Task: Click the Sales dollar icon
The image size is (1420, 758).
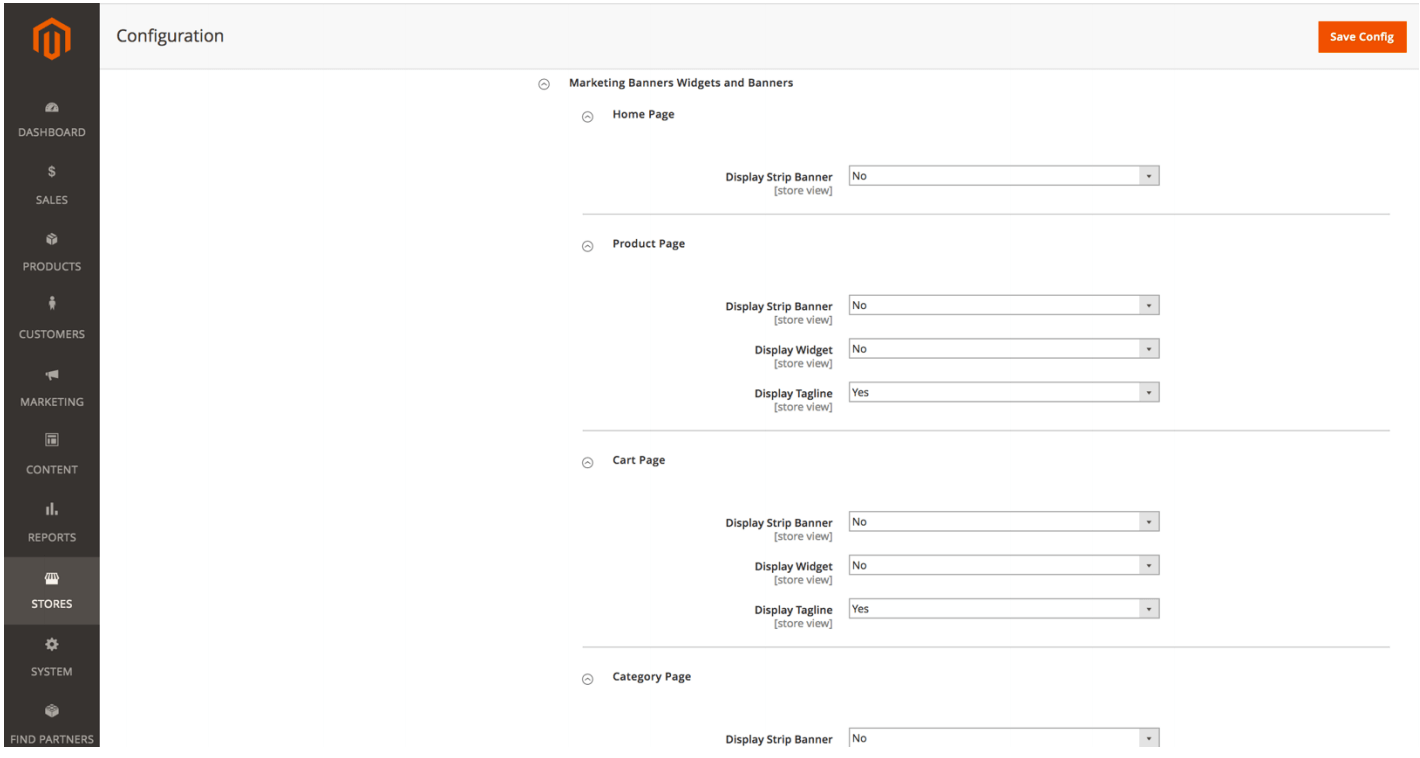Action: 52,172
